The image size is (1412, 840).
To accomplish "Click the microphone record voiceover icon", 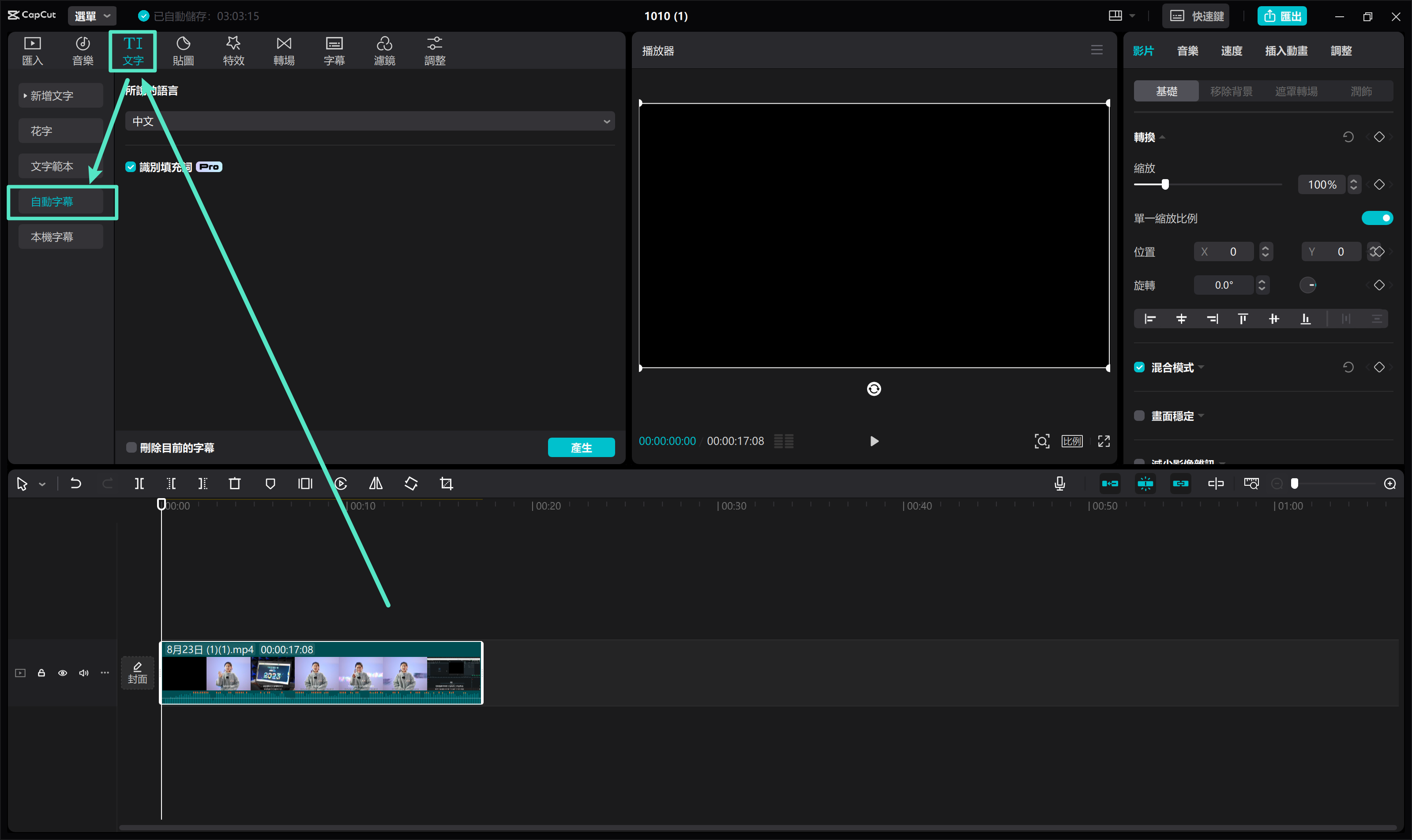I will (x=1060, y=484).
